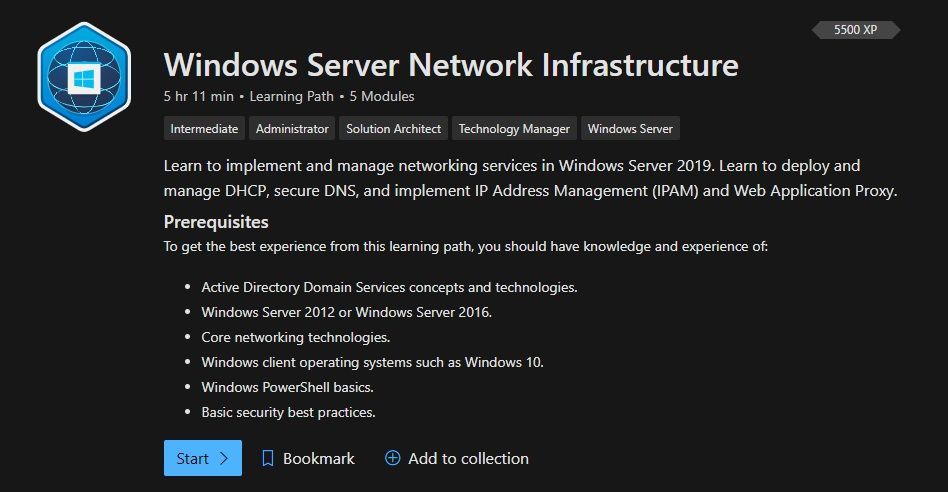The image size is (948, 492).
Task: Click the Windows Server 2012 or 2016 prerequisite
Action: click(346, 312)
